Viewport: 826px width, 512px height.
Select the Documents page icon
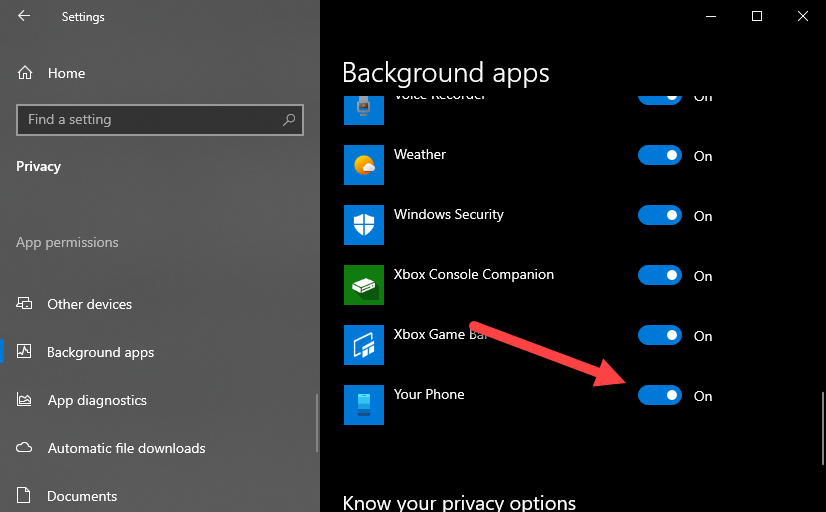coord(24,495)
